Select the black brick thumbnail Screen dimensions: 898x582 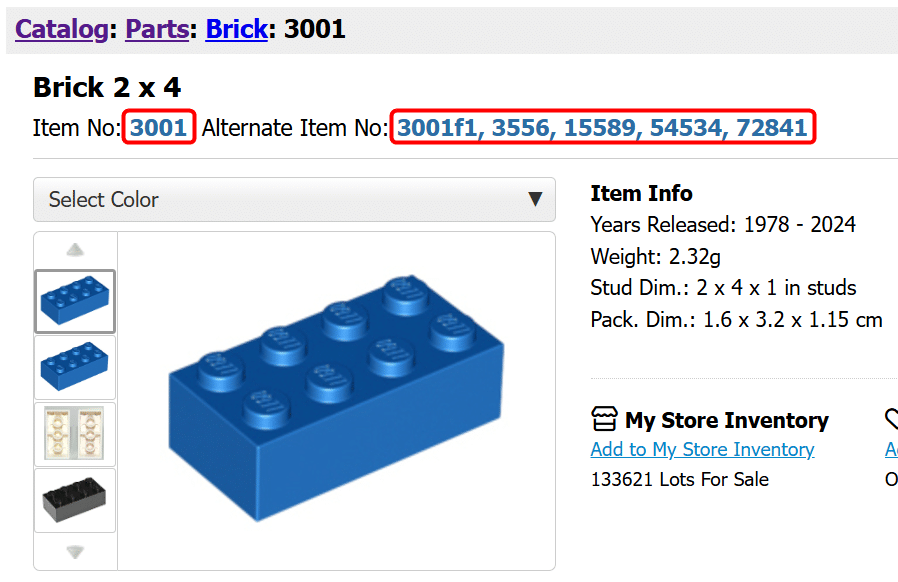75,500
